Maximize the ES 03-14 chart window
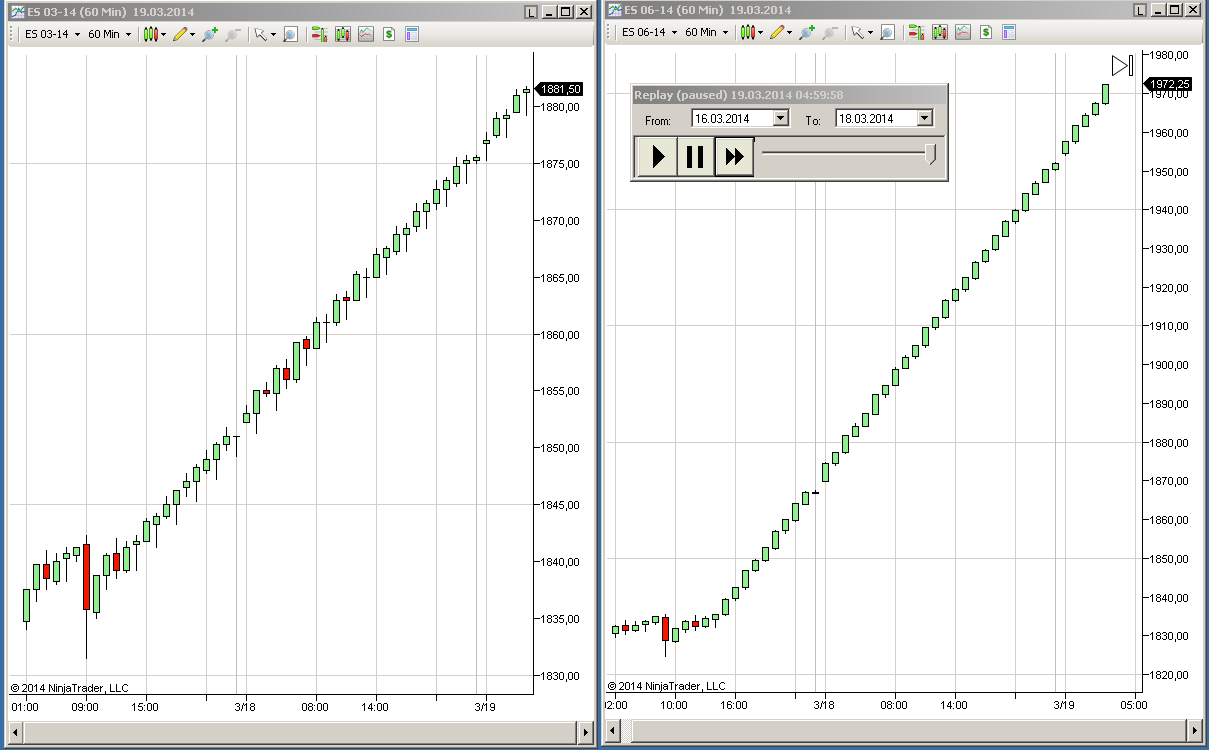The height and width of the screenshot is (750, 1209). click(565, 11)
